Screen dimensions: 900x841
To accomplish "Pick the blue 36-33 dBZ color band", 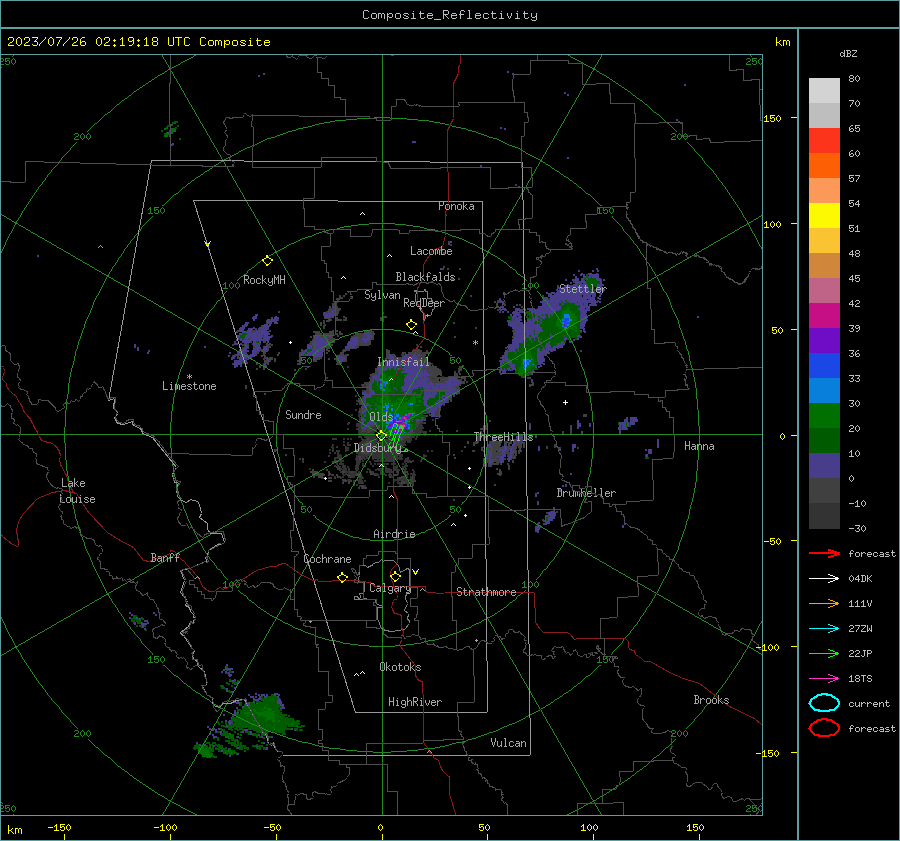I will [x=824, y=365].
